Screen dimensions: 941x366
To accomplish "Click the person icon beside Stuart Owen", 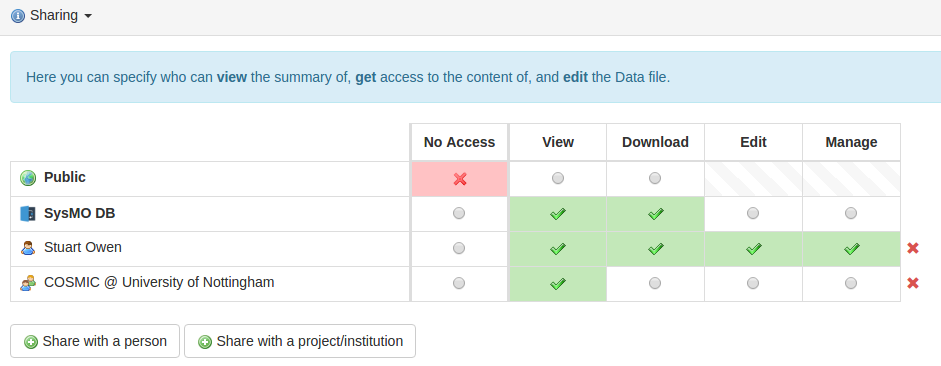I will [x=28, y=248].
